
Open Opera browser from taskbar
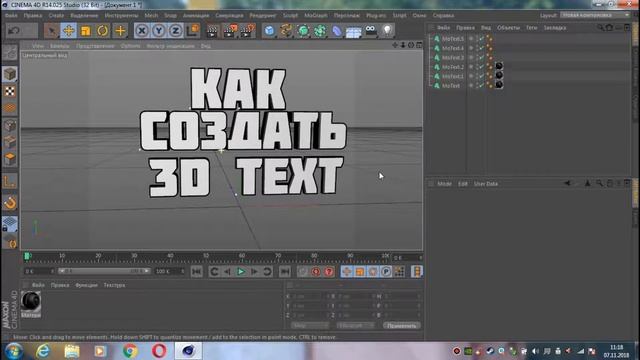(x=159, y=351)
